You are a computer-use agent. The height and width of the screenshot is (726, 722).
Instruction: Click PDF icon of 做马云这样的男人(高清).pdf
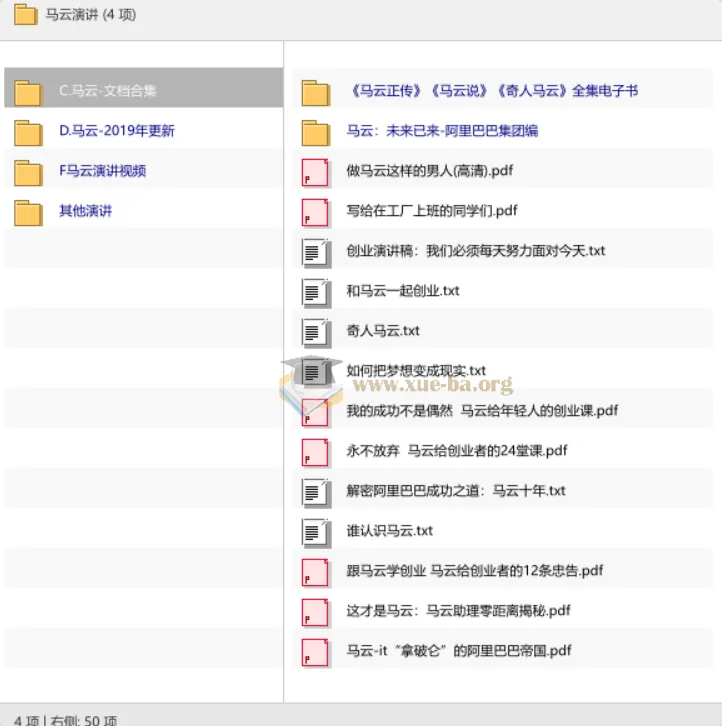click(315, 173)
